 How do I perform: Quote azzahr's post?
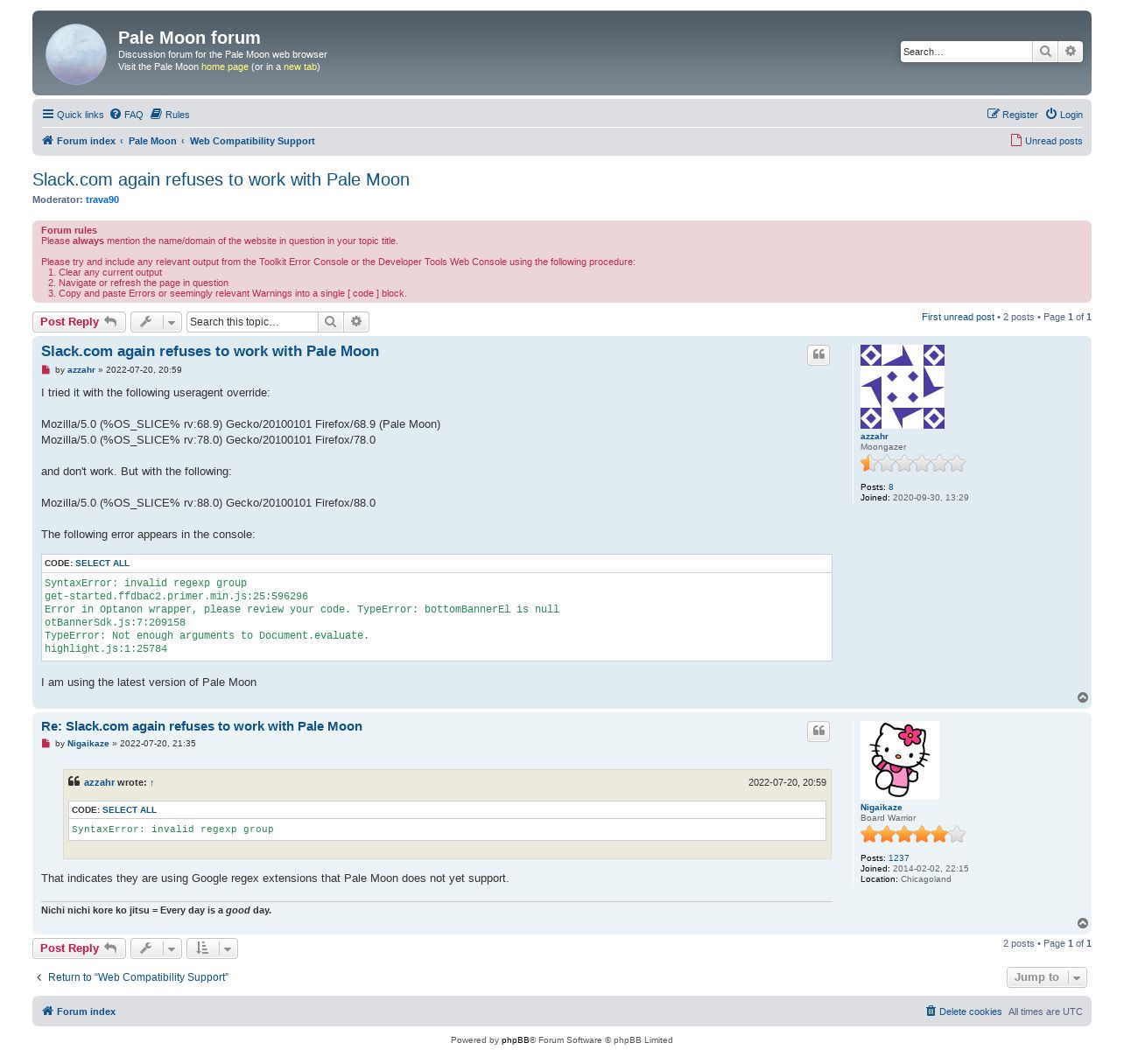(818, 355)
